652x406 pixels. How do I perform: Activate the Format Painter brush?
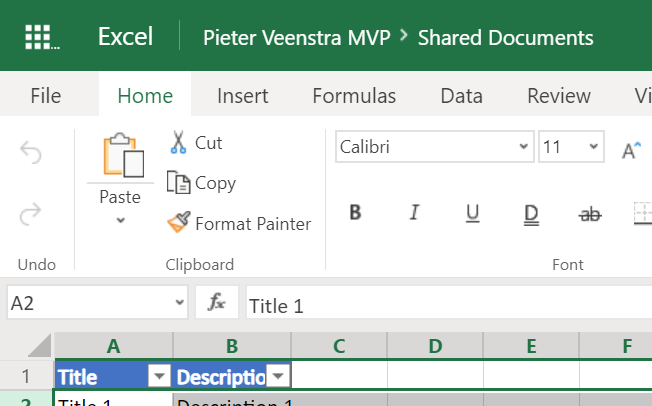point(239,223)
